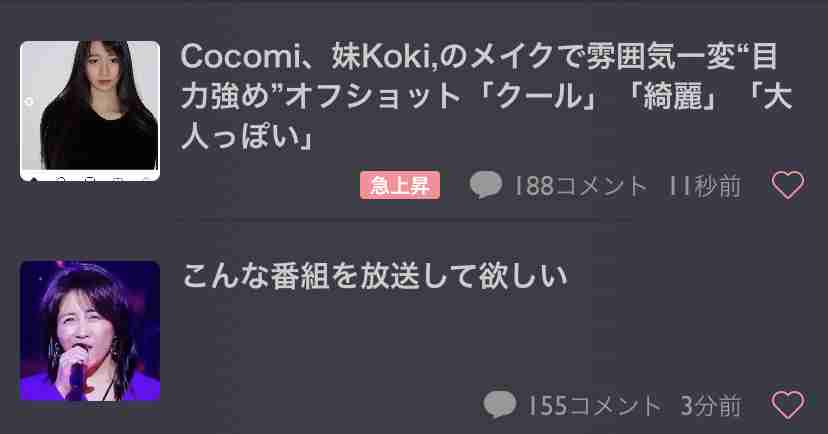Image resolution: width=828 pixels, height=434 pixels.
Task: Click the 3分前 timestamp
Action: pos(711,405)
